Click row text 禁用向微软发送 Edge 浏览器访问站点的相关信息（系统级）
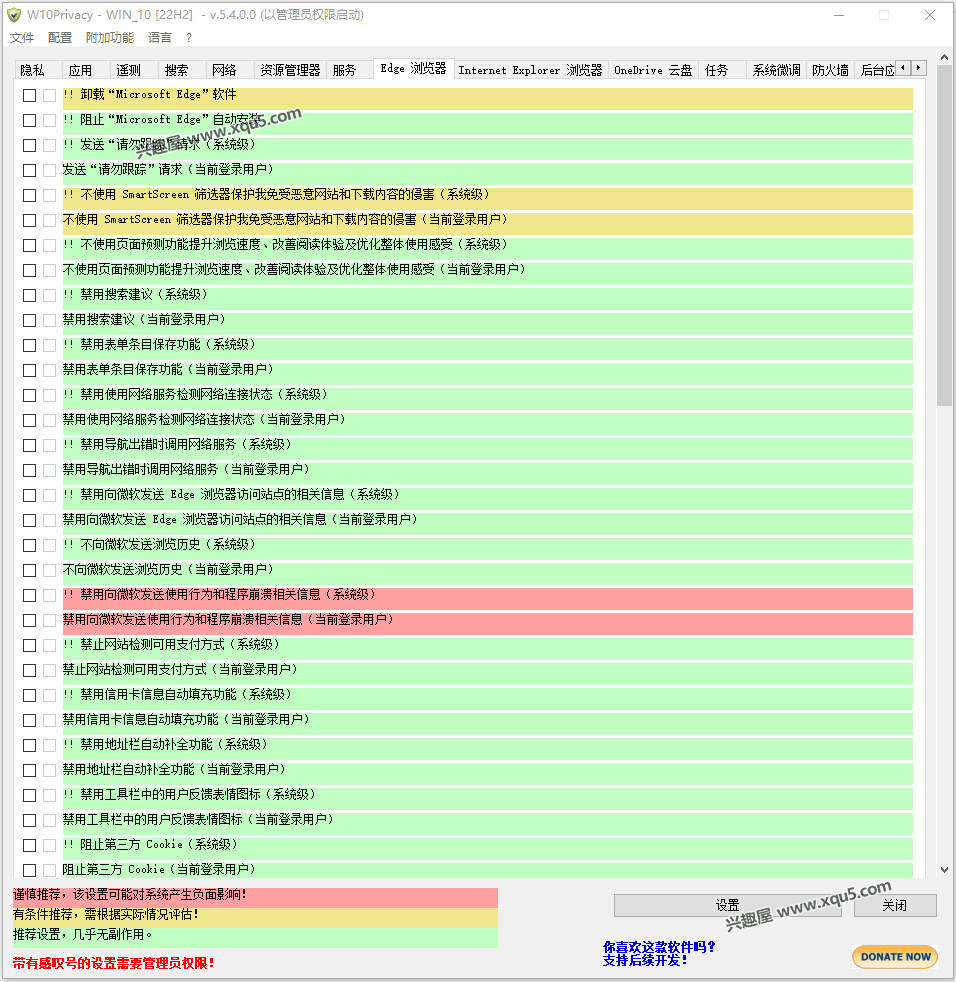Image resolution: width=956 pixels, height=982 pixels. [x=231, y=494]
